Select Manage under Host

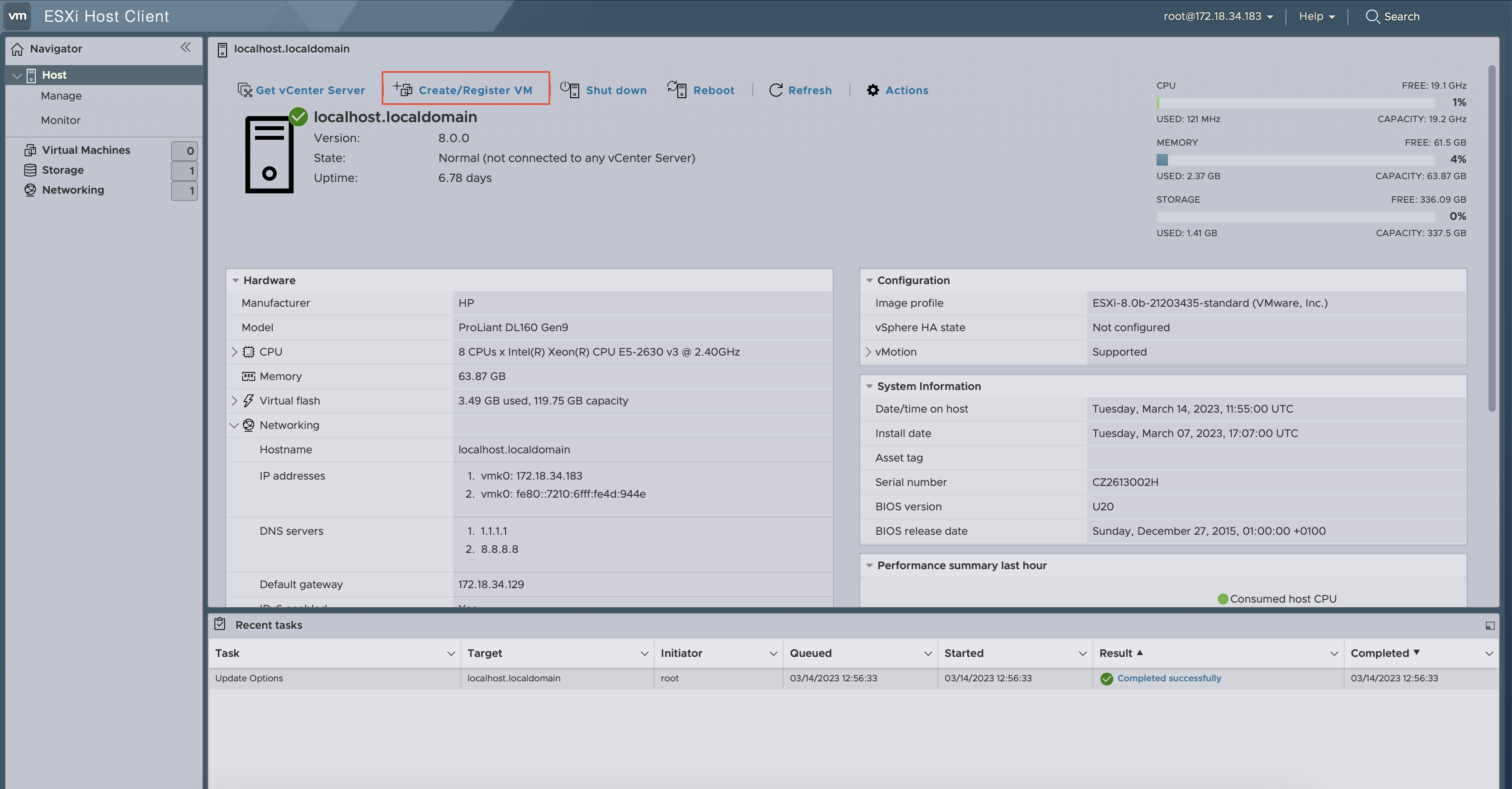click(x=61, y=95)
